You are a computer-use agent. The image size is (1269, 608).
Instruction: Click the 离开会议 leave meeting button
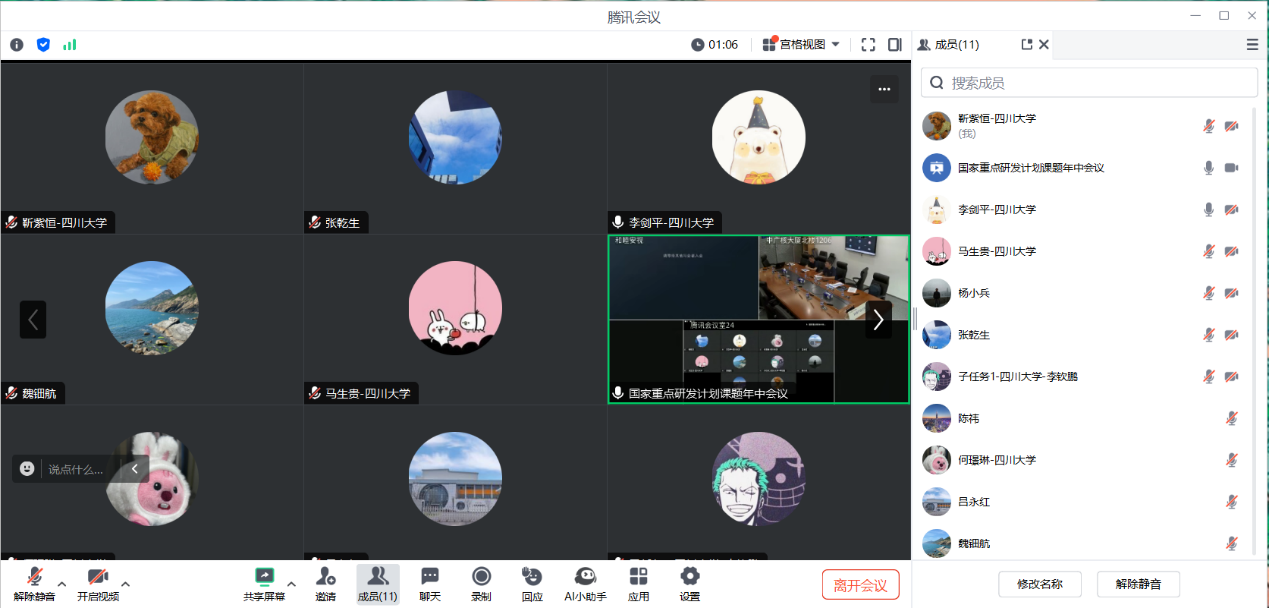coord(860,585)
